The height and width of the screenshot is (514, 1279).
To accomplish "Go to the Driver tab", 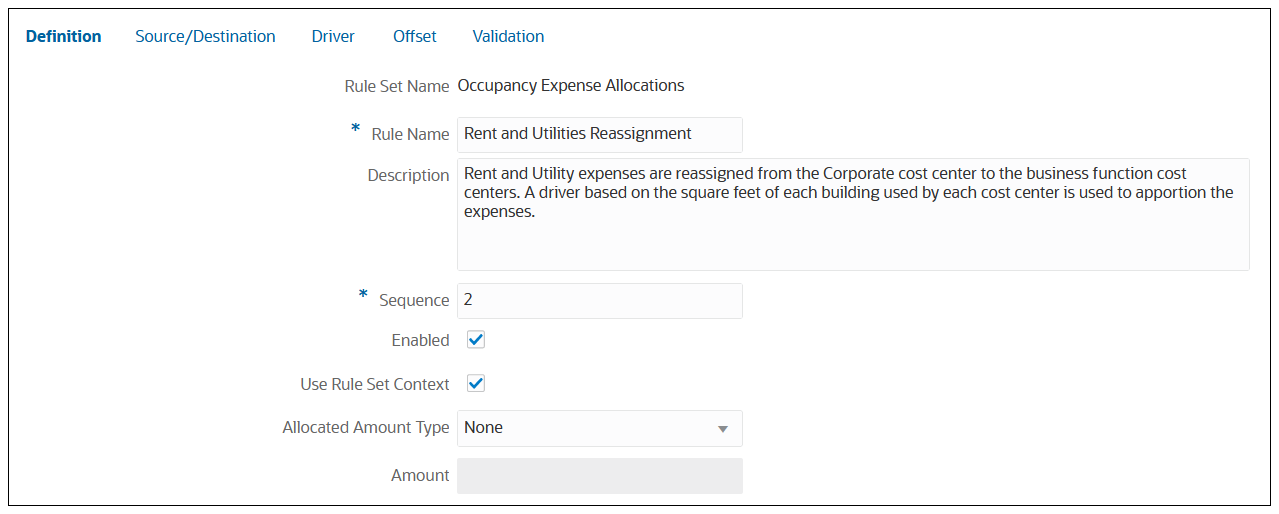I will point(333,36).
